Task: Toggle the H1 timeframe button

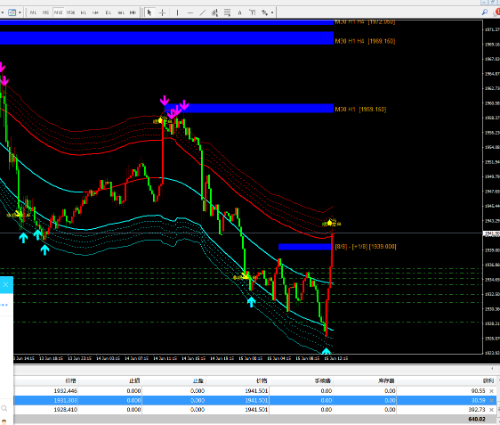Action: click(x=83, y=13)
